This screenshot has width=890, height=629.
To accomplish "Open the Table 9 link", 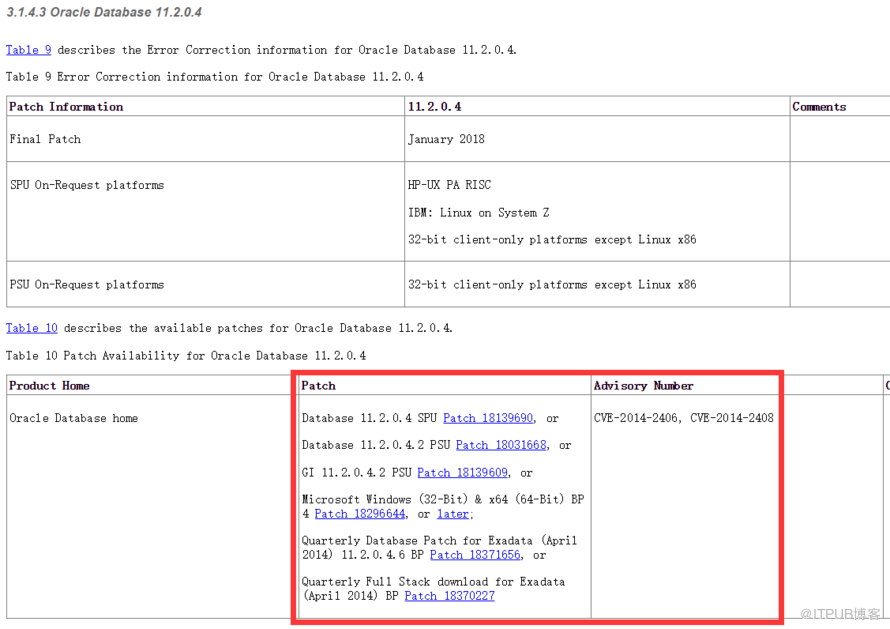I will [28, 50].
